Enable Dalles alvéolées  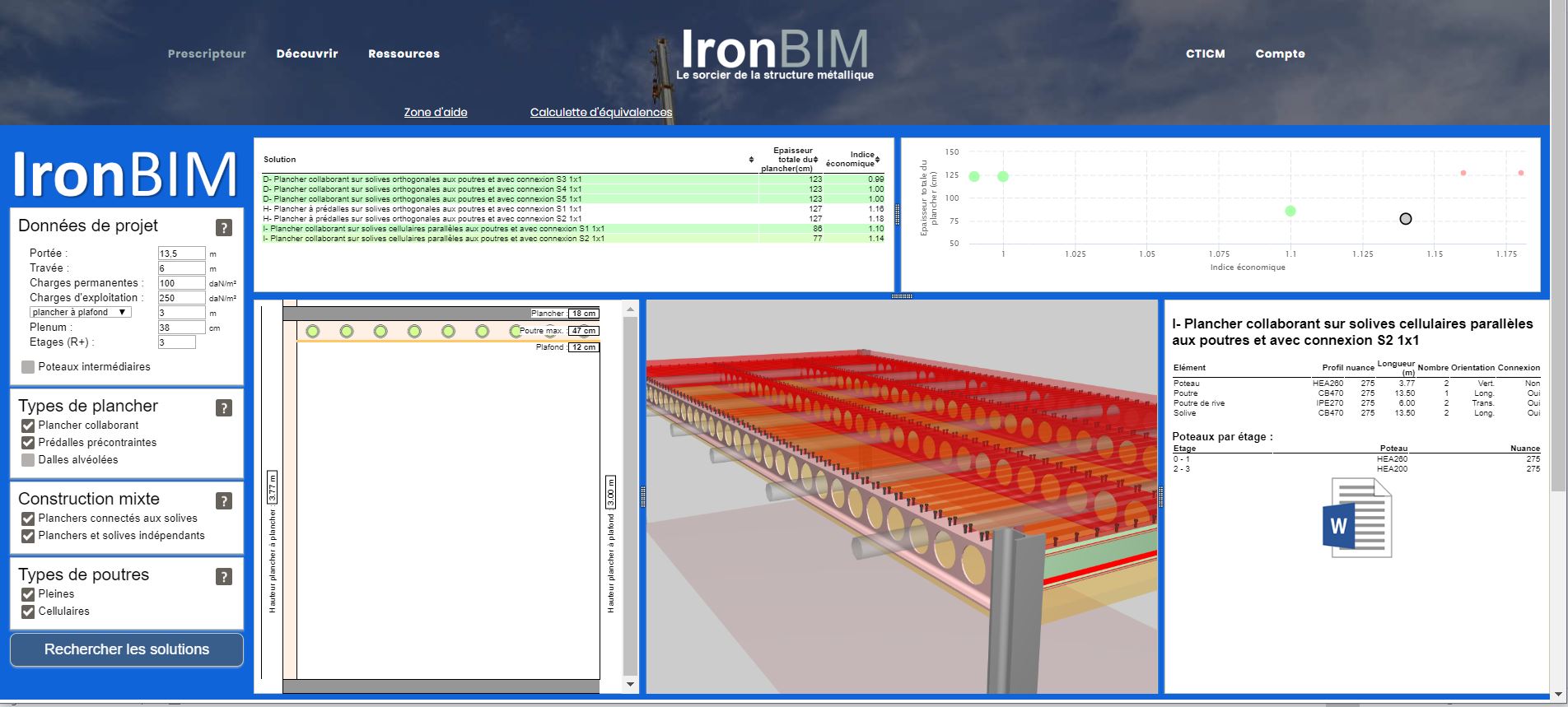pos(28,460)
